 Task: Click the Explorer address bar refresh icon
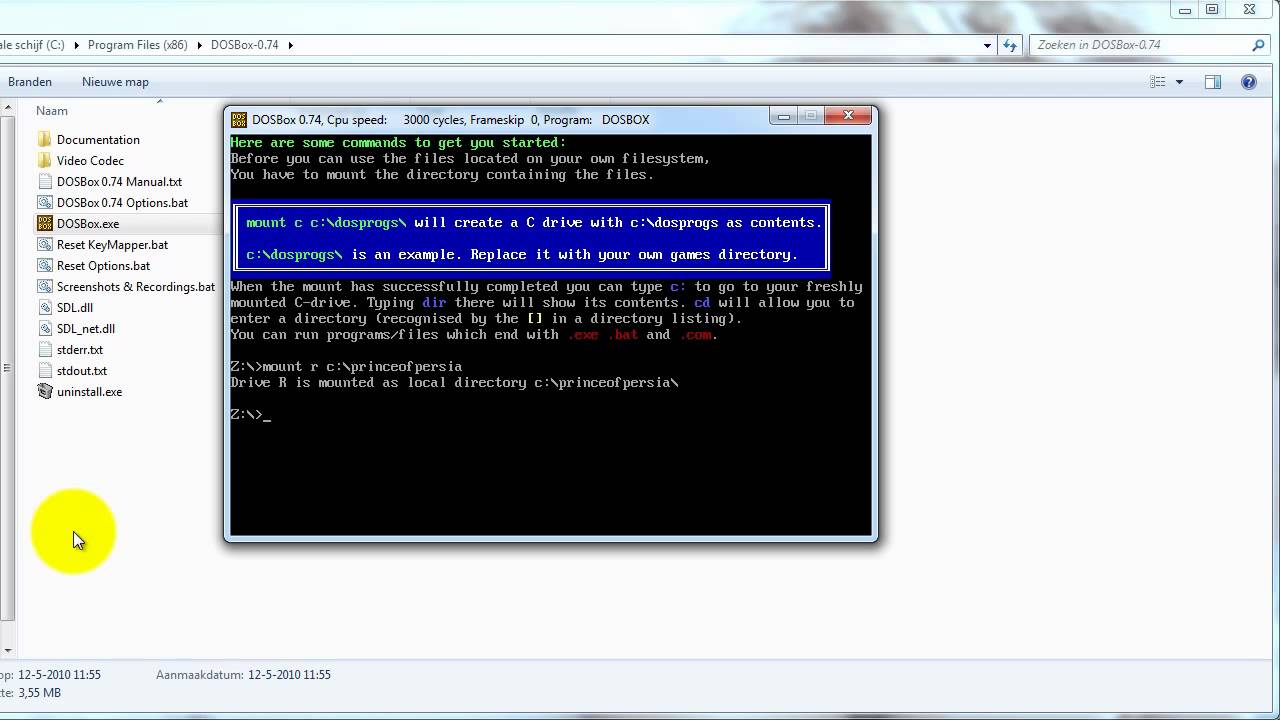[x=1010, y=45]
